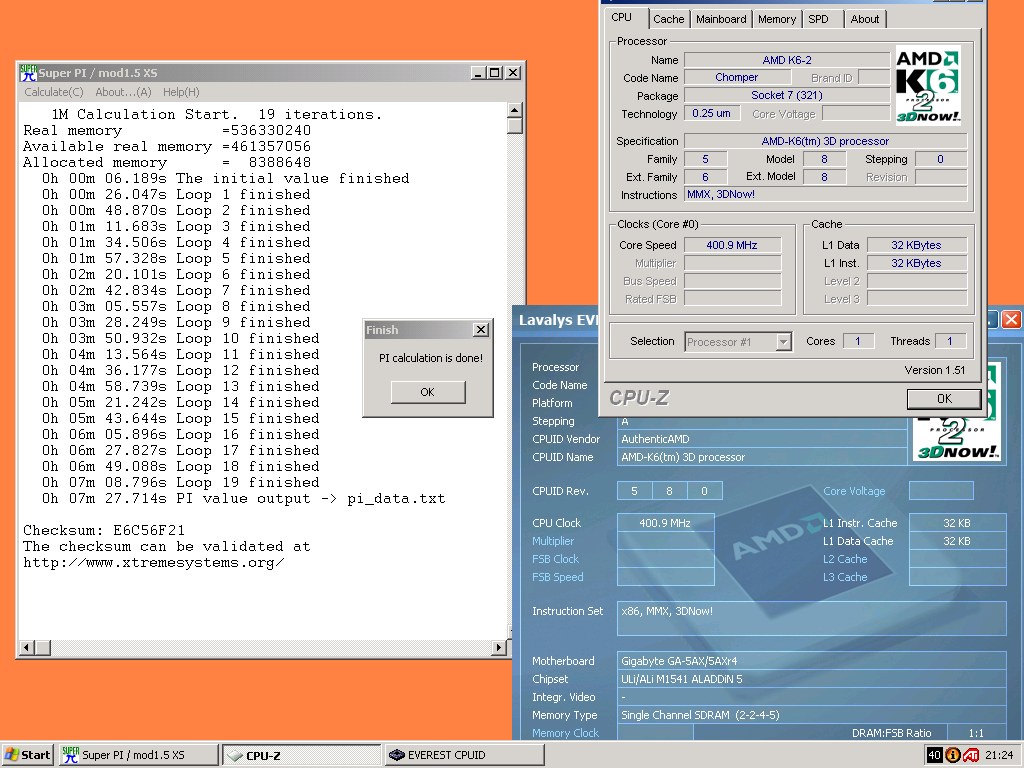Click Super PI vertical scrollbar thumb
Screen dimensions: 1024x768
click(515, 125)
